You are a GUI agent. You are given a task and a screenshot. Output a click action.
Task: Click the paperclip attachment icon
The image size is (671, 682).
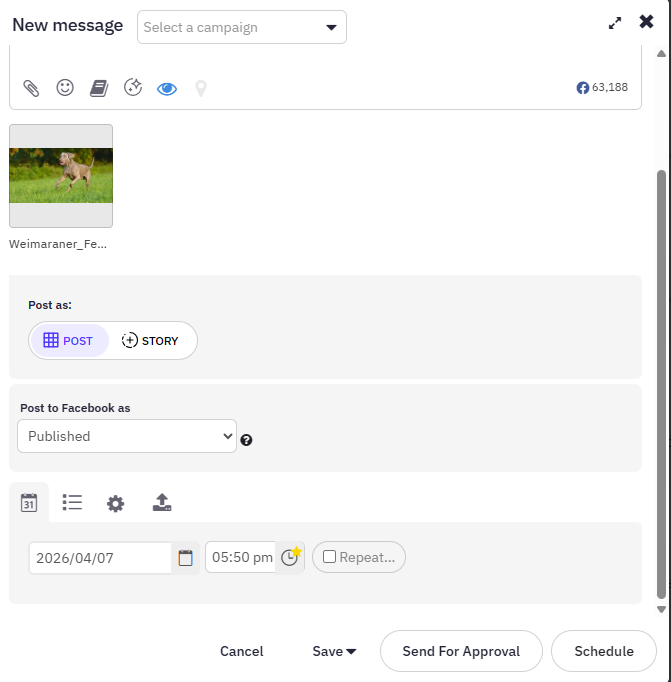[31, 88]
